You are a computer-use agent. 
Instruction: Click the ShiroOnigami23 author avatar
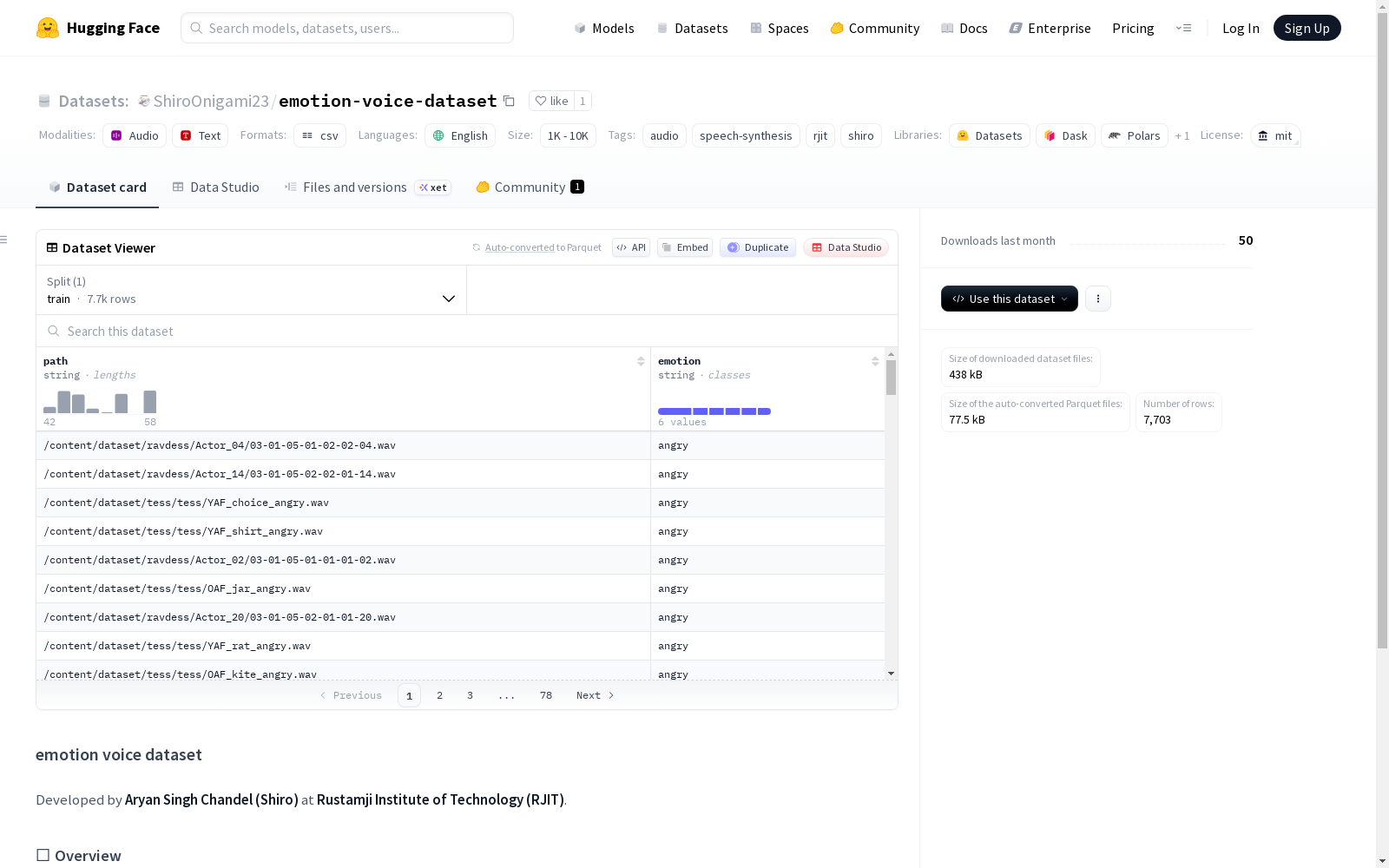pyautogui.click(x=144, y=101)
